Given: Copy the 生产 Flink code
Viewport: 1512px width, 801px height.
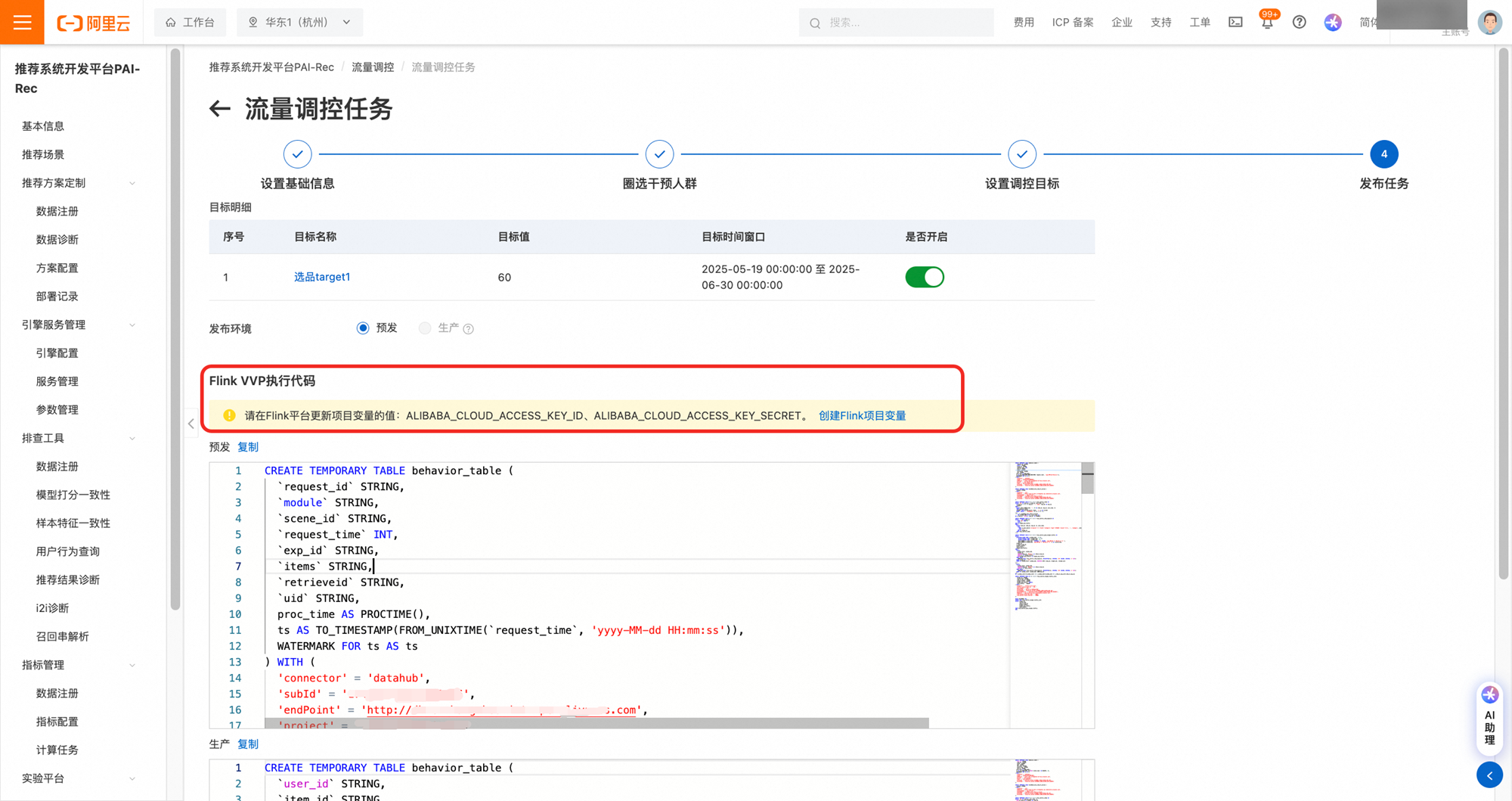Looking at the screenshot, I should [x=248, y=744].
